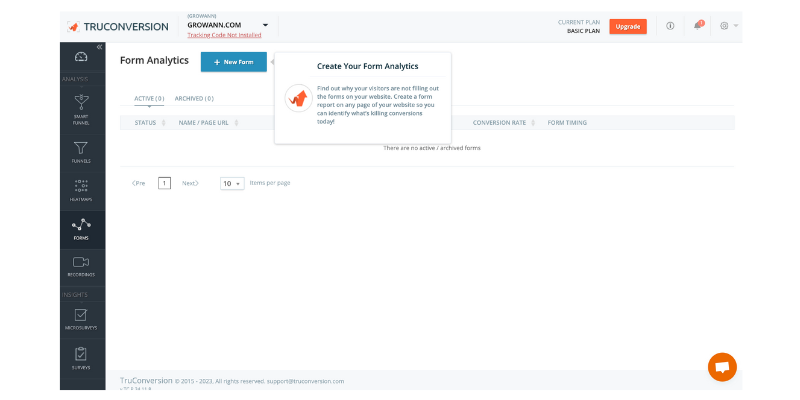The width and height of the screenshot is (800, 400).
Task: Click the TruConversion logo
Action: (118, 27)
